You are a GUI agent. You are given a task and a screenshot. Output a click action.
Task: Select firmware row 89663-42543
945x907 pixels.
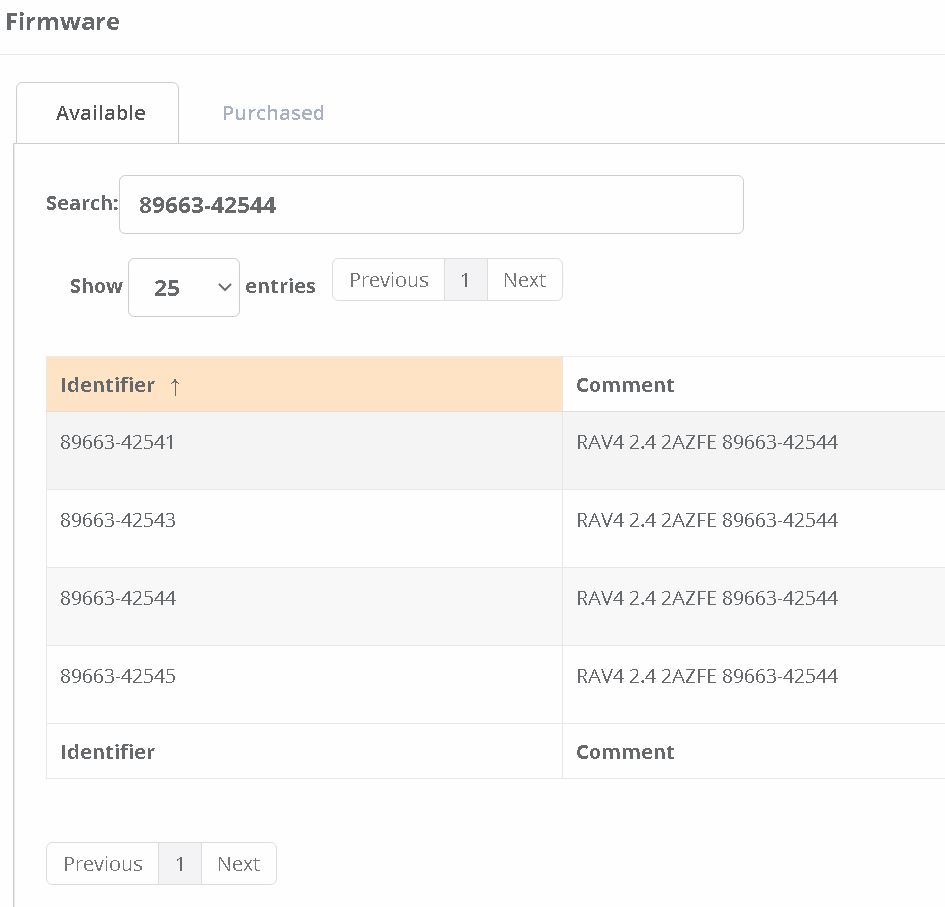coord(118,520)
